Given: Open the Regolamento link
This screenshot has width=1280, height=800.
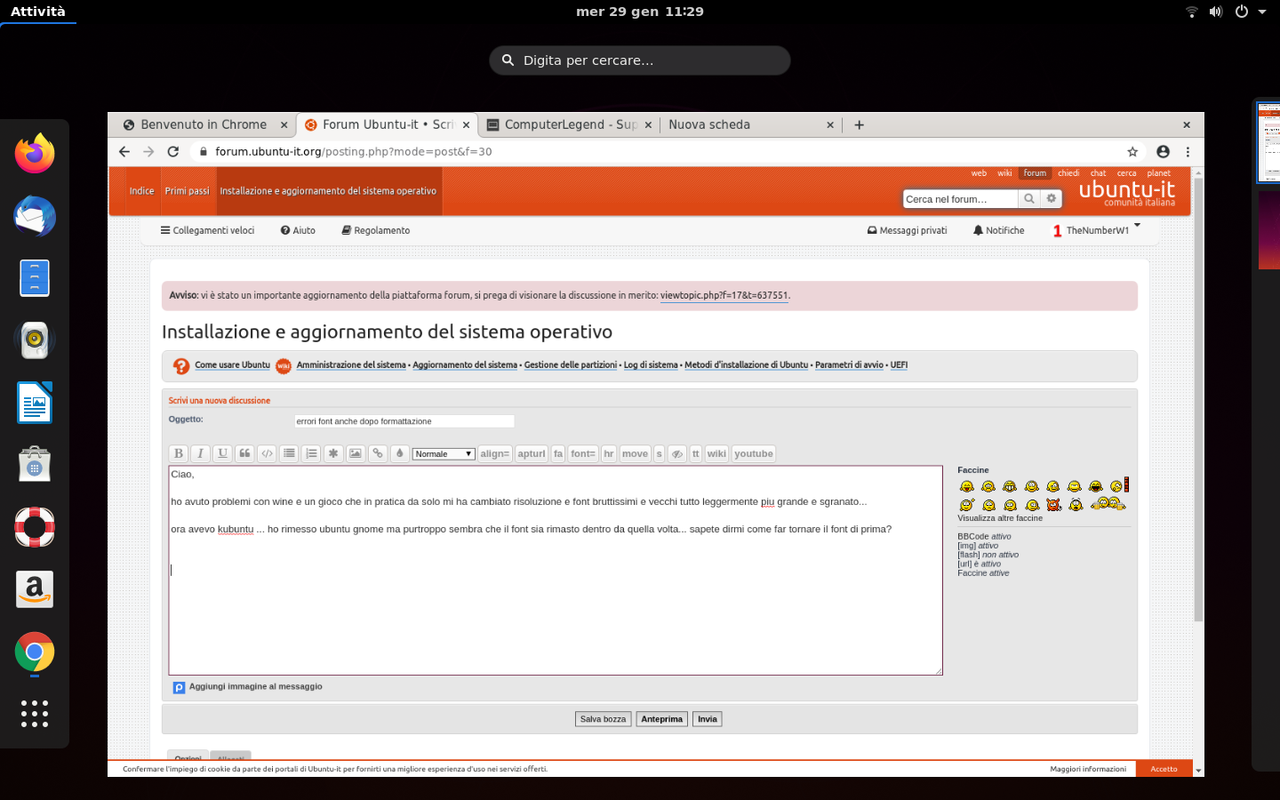Looking at the screenshot, I should click(x=376, y=230).
